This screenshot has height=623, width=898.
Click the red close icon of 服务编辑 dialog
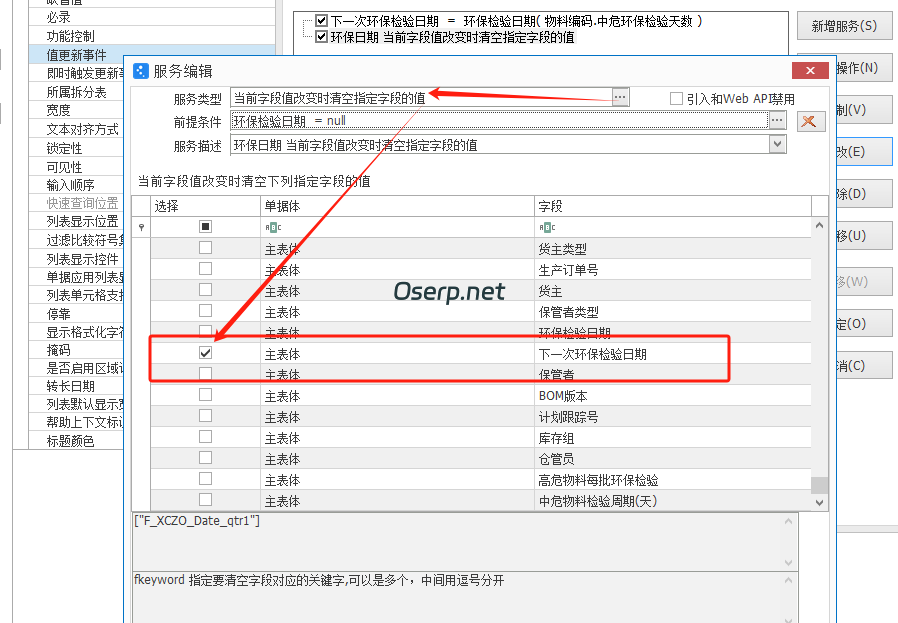[x=810, y=70]
